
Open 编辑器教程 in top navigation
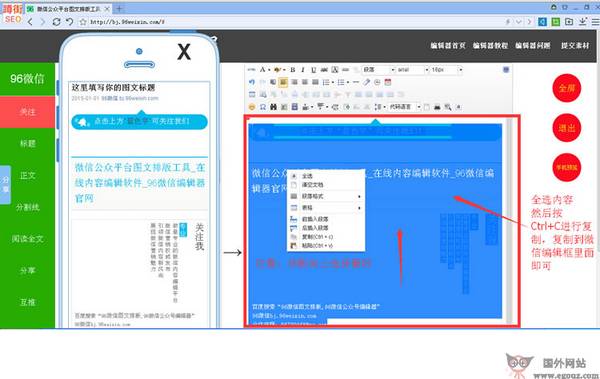(x=490, y=46)
